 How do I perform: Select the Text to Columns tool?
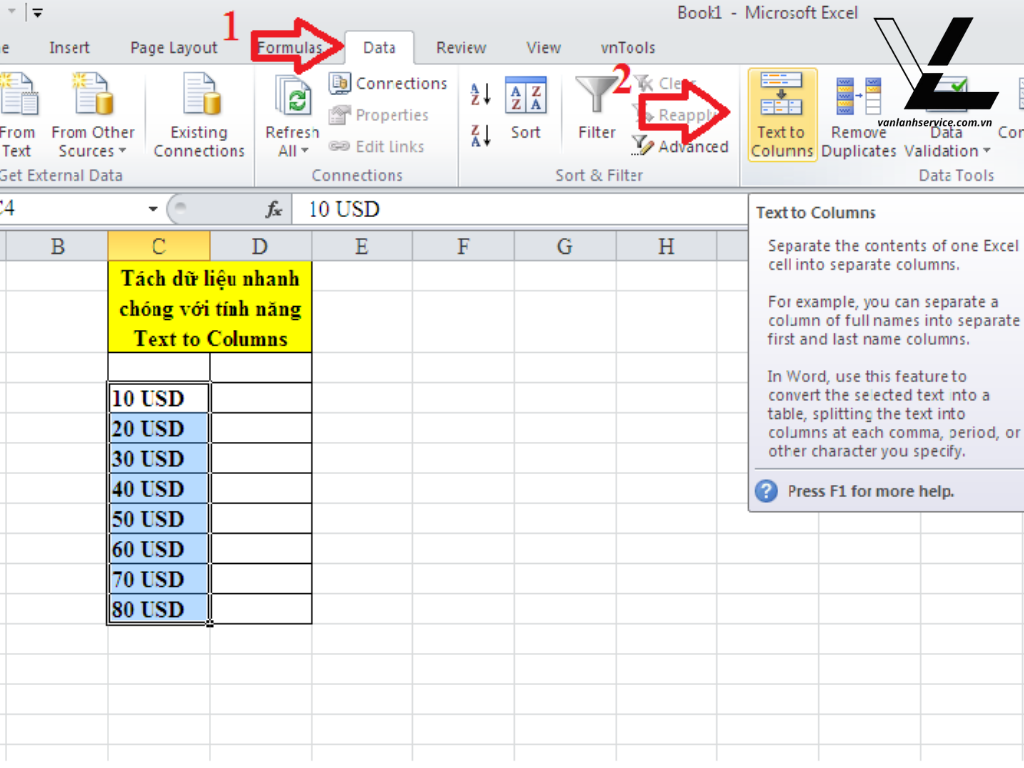(x=781, y=115)
